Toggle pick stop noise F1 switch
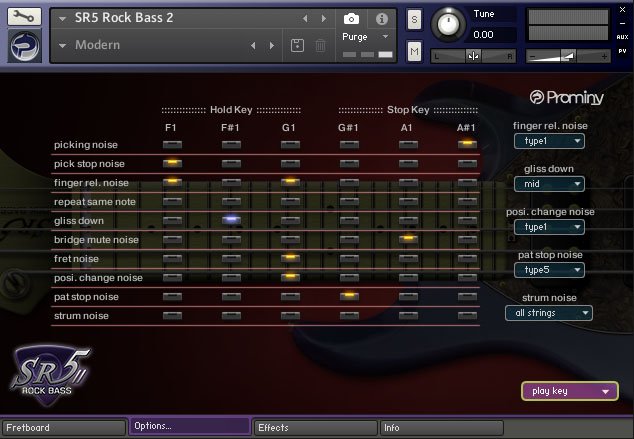Screen dimensions: 634x439 (x=172, y=163)
